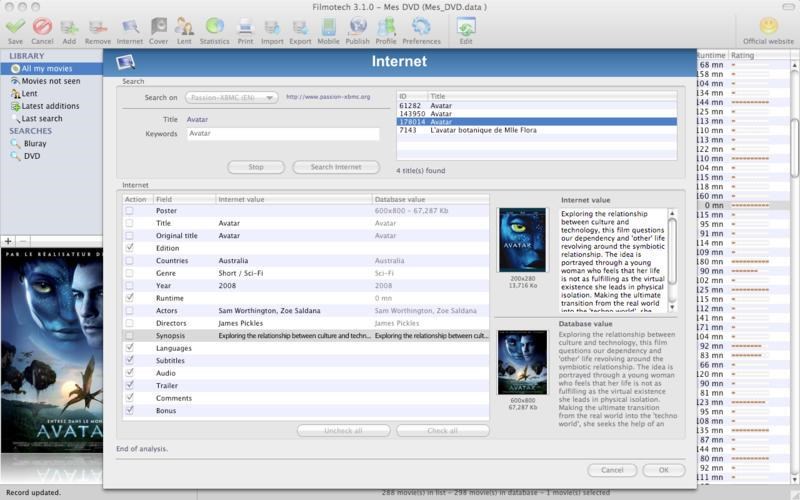Toggle the Runtime field checkbox
This screenshot has height=500, width=800.
[x=130, y=297]
